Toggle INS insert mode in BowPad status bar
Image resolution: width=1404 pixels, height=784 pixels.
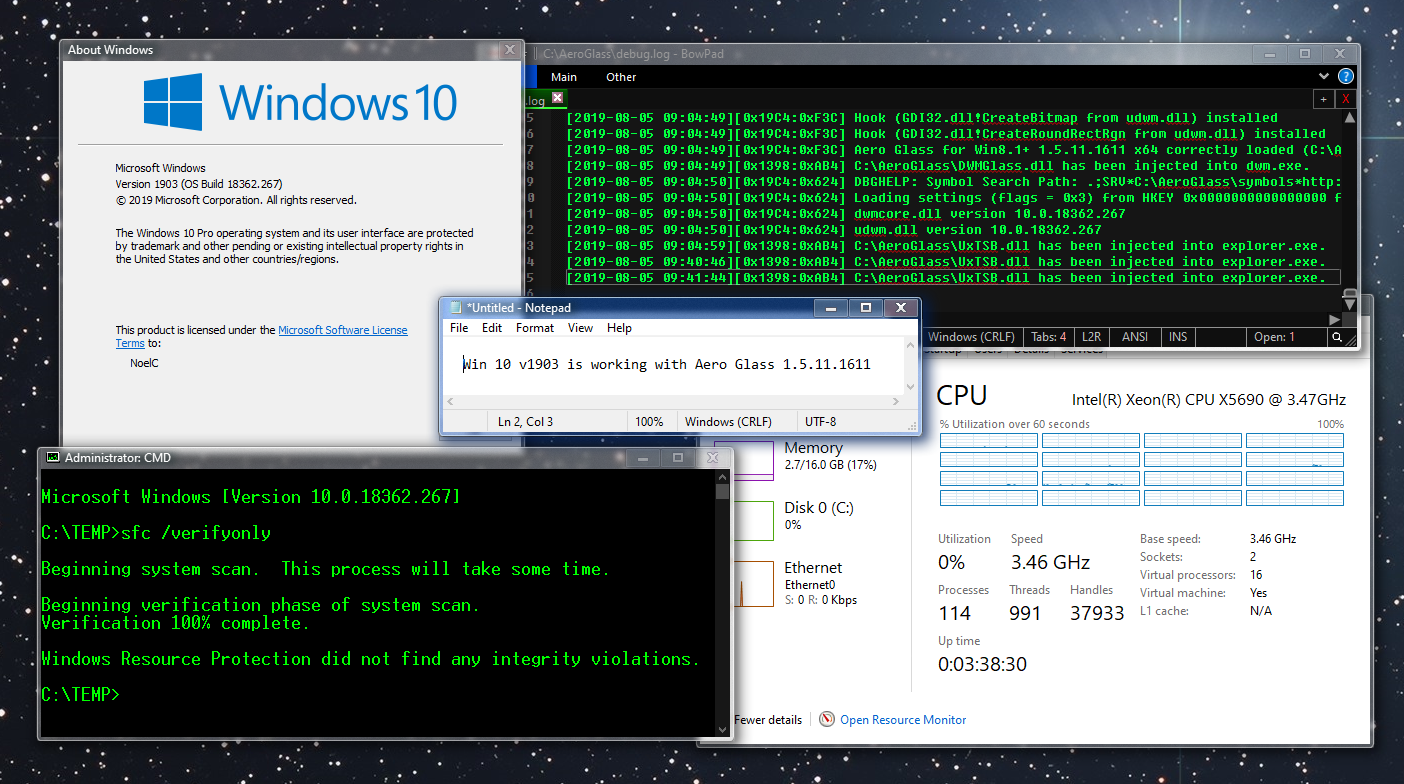click(1178, 337)
